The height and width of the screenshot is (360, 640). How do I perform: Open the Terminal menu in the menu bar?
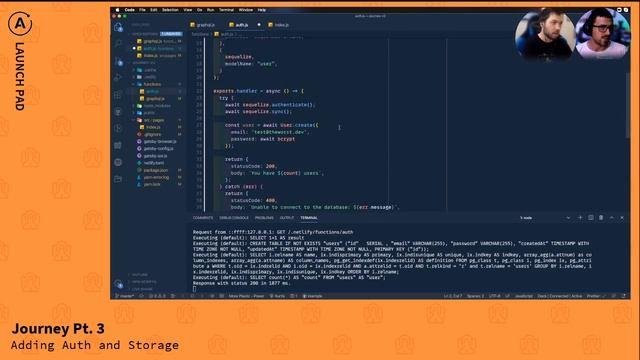(x=226, y=10)
